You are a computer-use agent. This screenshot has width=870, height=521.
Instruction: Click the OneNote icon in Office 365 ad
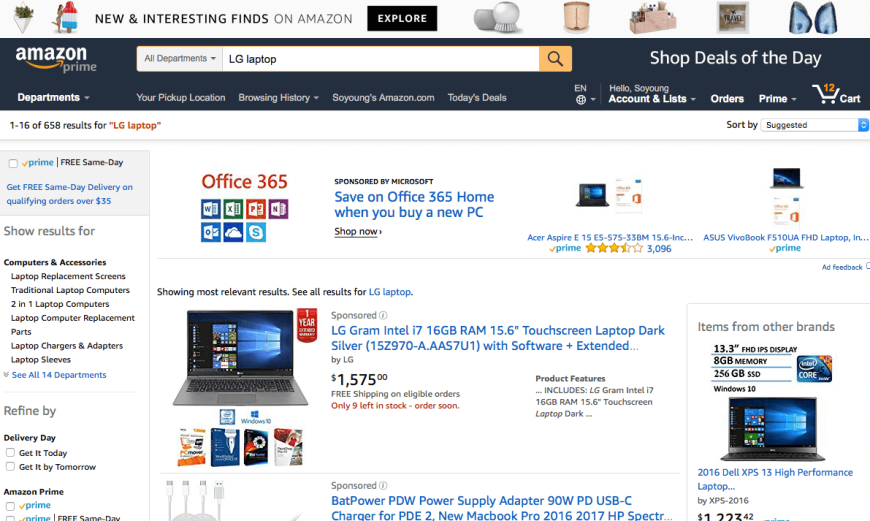point(279,209)
